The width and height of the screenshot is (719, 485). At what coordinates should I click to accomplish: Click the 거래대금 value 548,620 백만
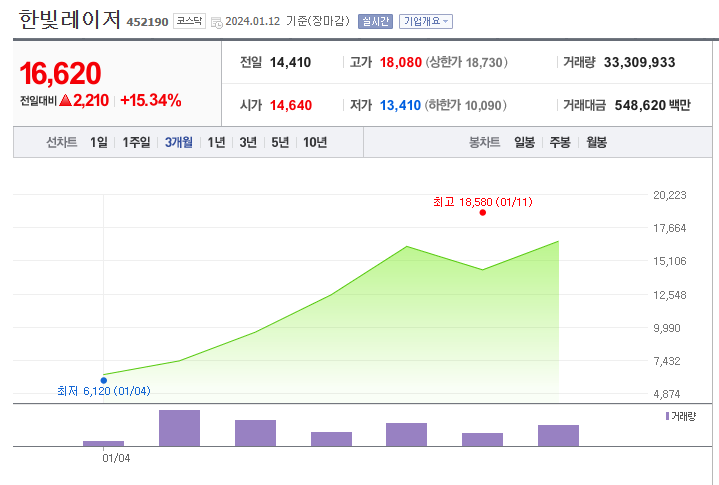653,105
